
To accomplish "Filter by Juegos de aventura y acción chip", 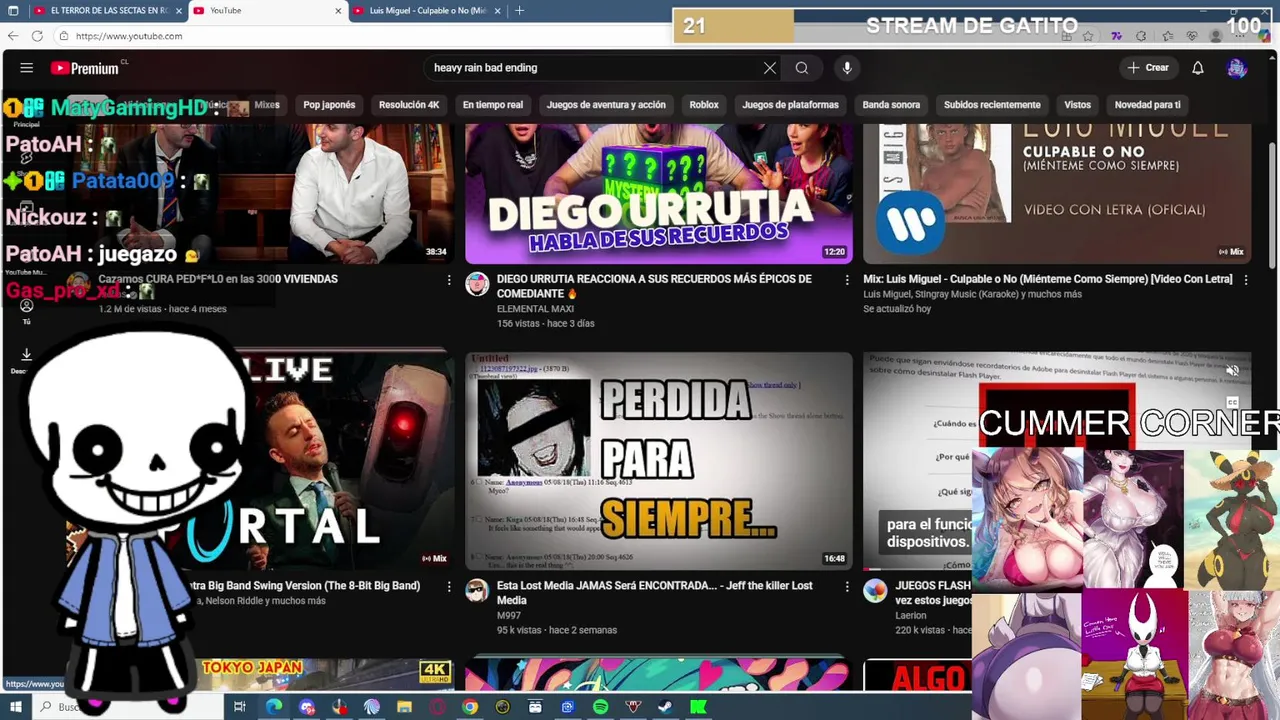I will coord(606,105).
